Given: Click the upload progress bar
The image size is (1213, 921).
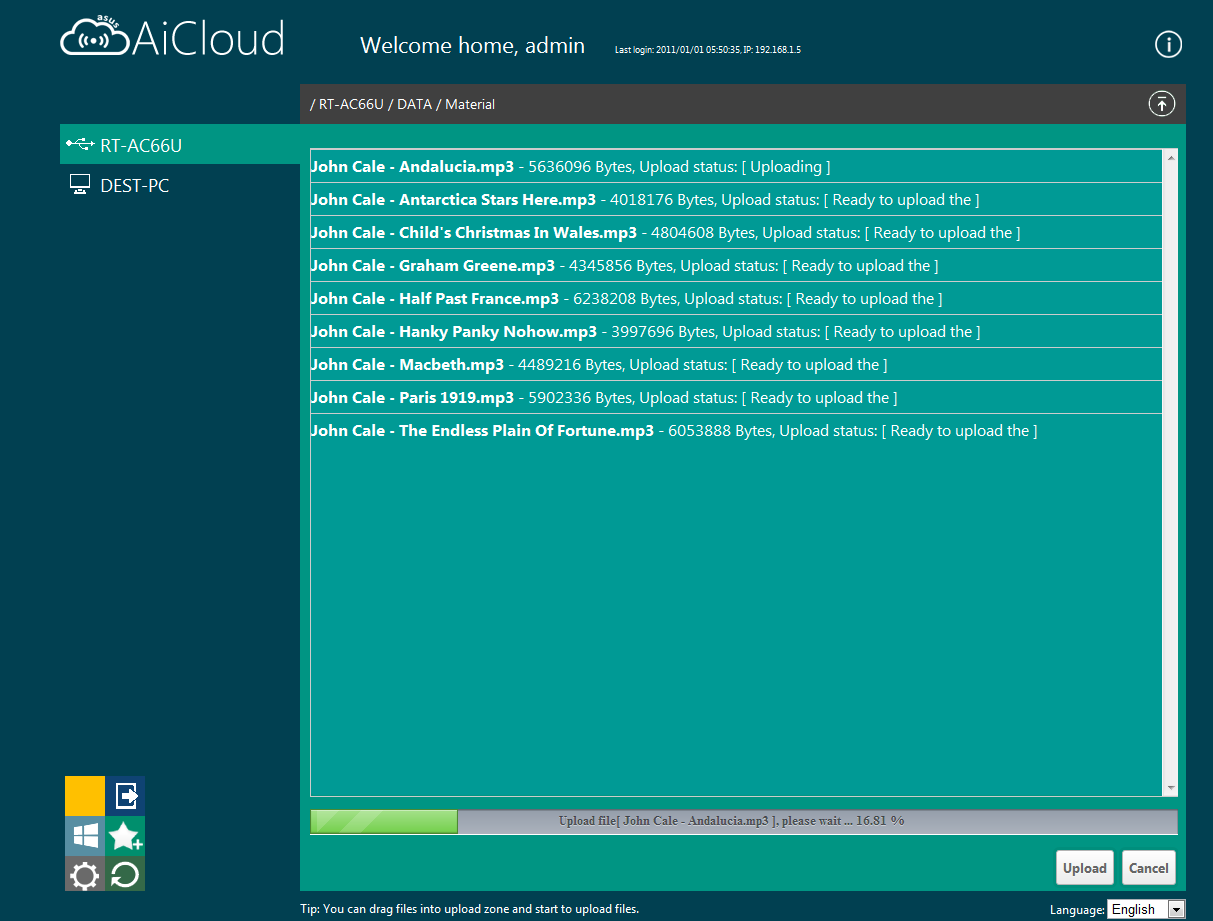Looking at the screenshot, I should pyautogui.click(x=744, y=821).
